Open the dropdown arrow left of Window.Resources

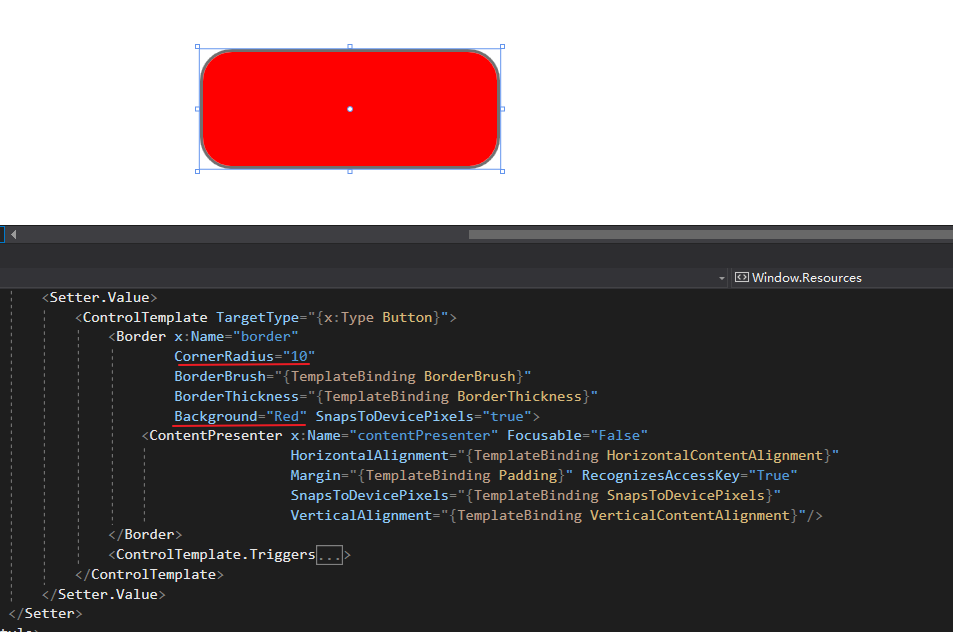point(721,278)
